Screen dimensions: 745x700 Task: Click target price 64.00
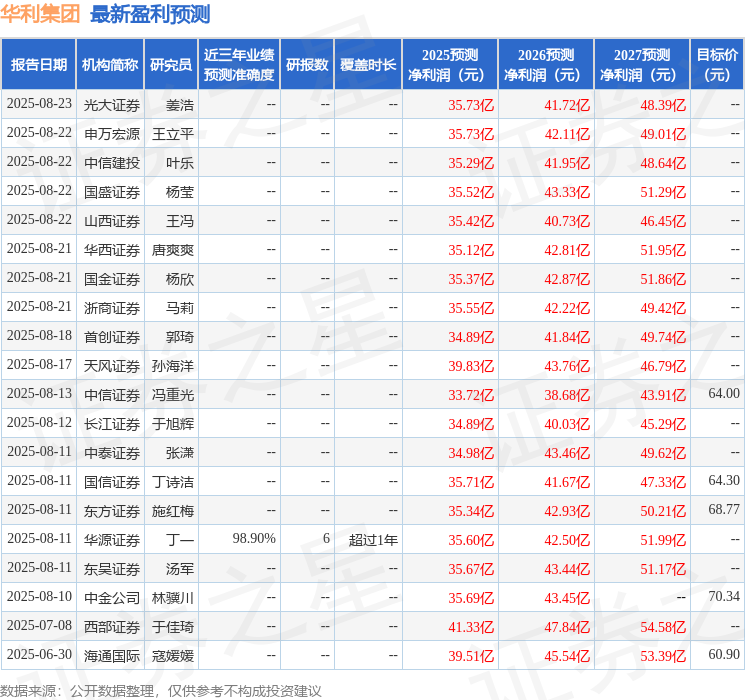pyautogui.click(x=724, y=393)
